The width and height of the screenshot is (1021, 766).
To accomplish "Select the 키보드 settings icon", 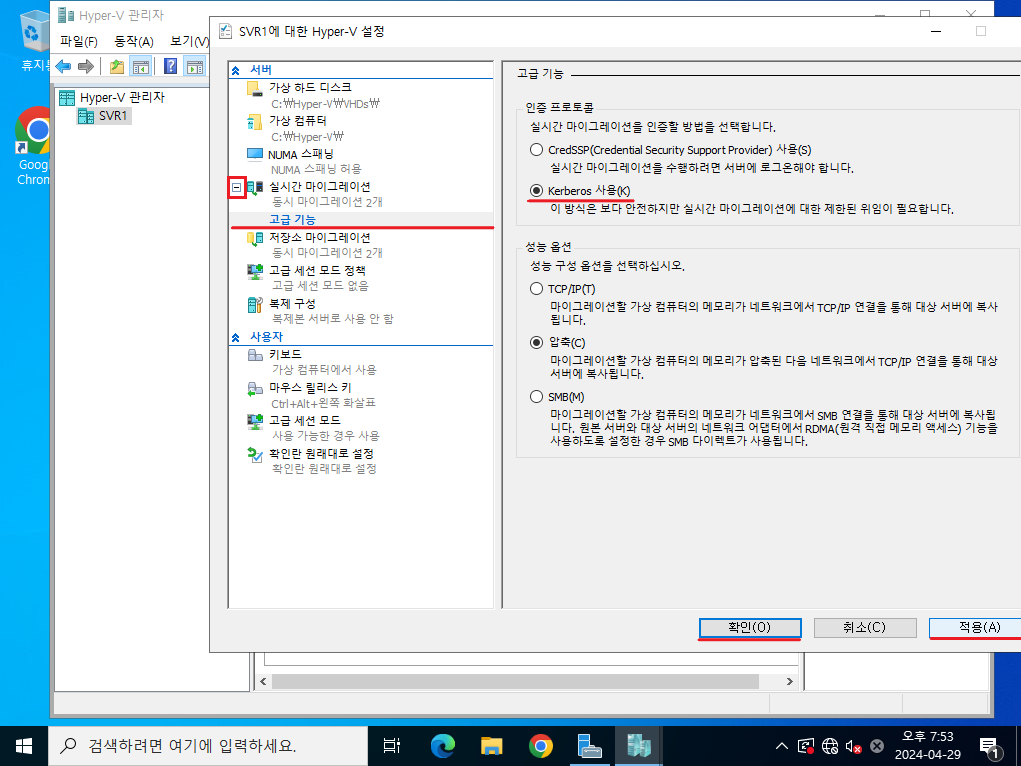I will (255, 355).
